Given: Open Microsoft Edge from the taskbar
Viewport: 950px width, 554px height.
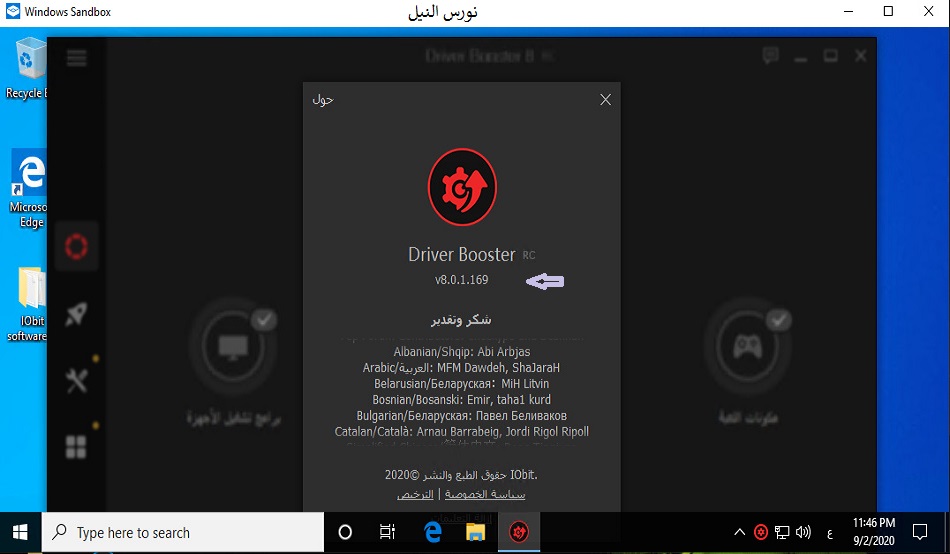Looking at the screenshot, I should 433,532.
